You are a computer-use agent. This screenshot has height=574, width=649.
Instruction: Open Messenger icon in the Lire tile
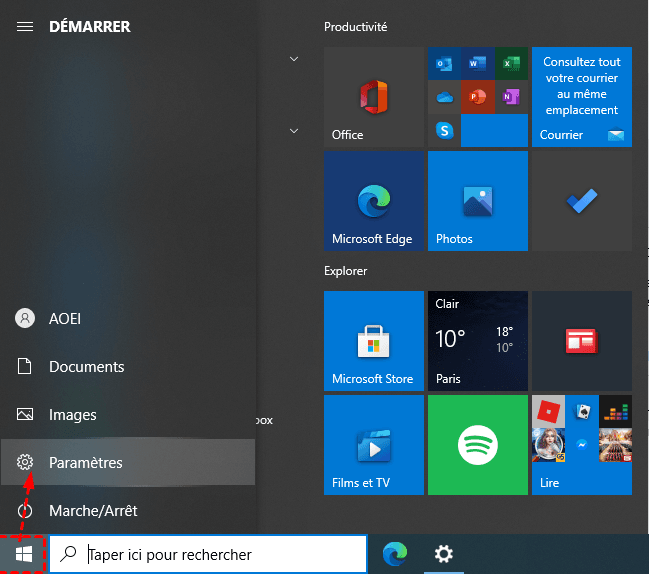coord(582,445)
